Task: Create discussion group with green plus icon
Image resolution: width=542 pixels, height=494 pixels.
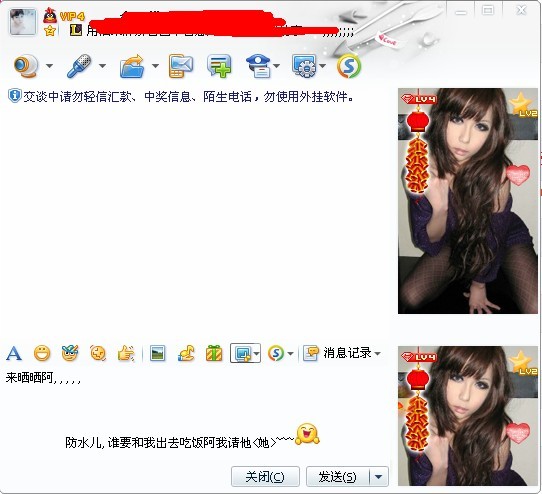Action: tap(219, 66)
